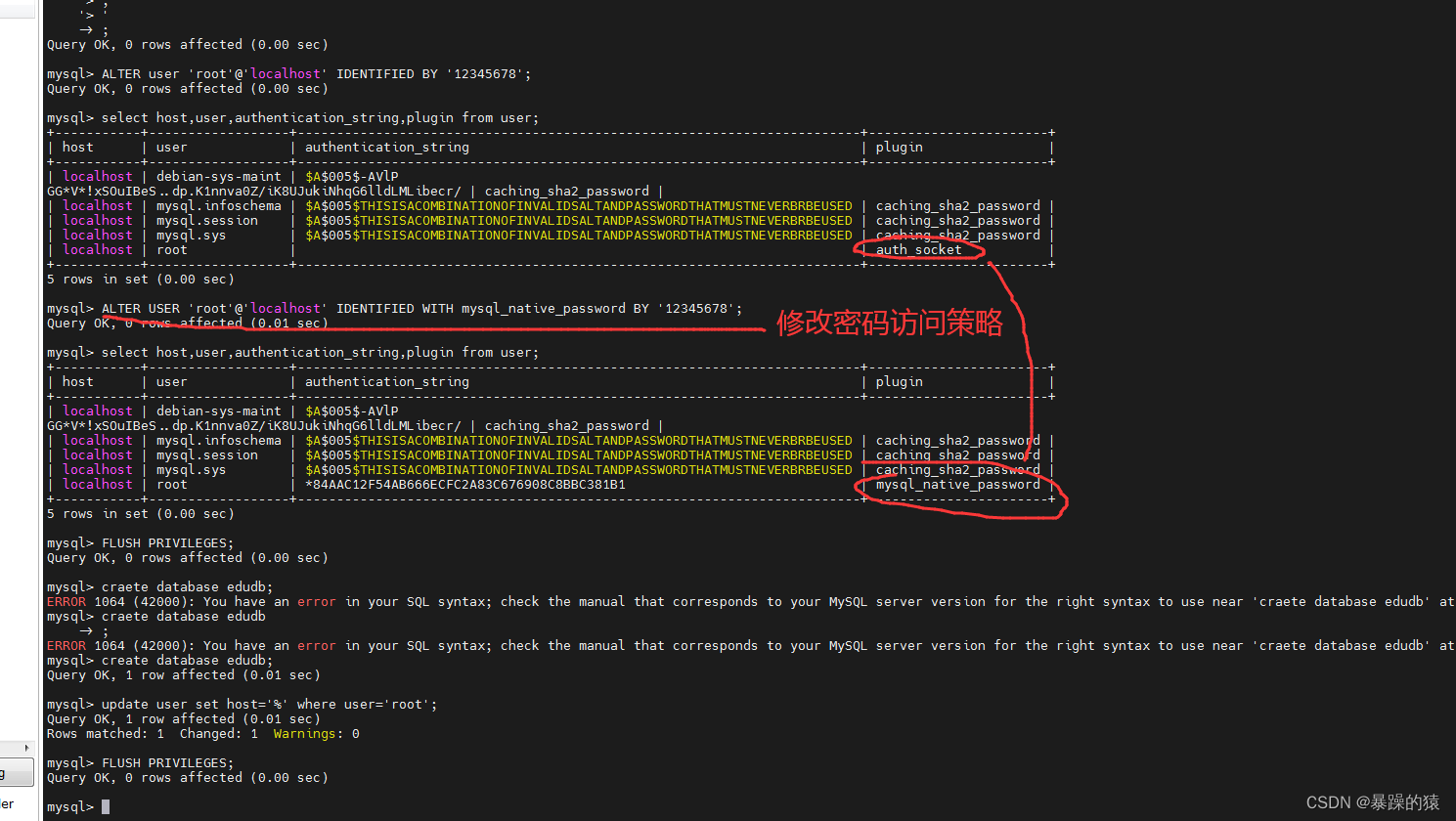Click the 'Rows matched: 1 Changed: 1 Warnings: 0' line
Viewport: 1456px width, 821px height.
click(x=203, y=734)
